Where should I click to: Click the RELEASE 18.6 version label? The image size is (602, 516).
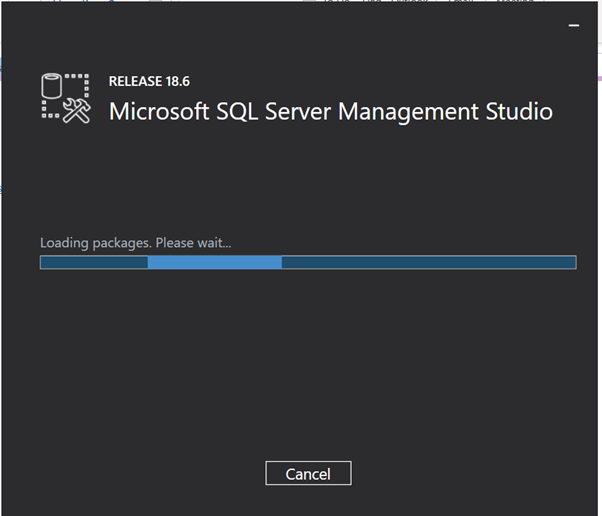[x=147, y=80]
